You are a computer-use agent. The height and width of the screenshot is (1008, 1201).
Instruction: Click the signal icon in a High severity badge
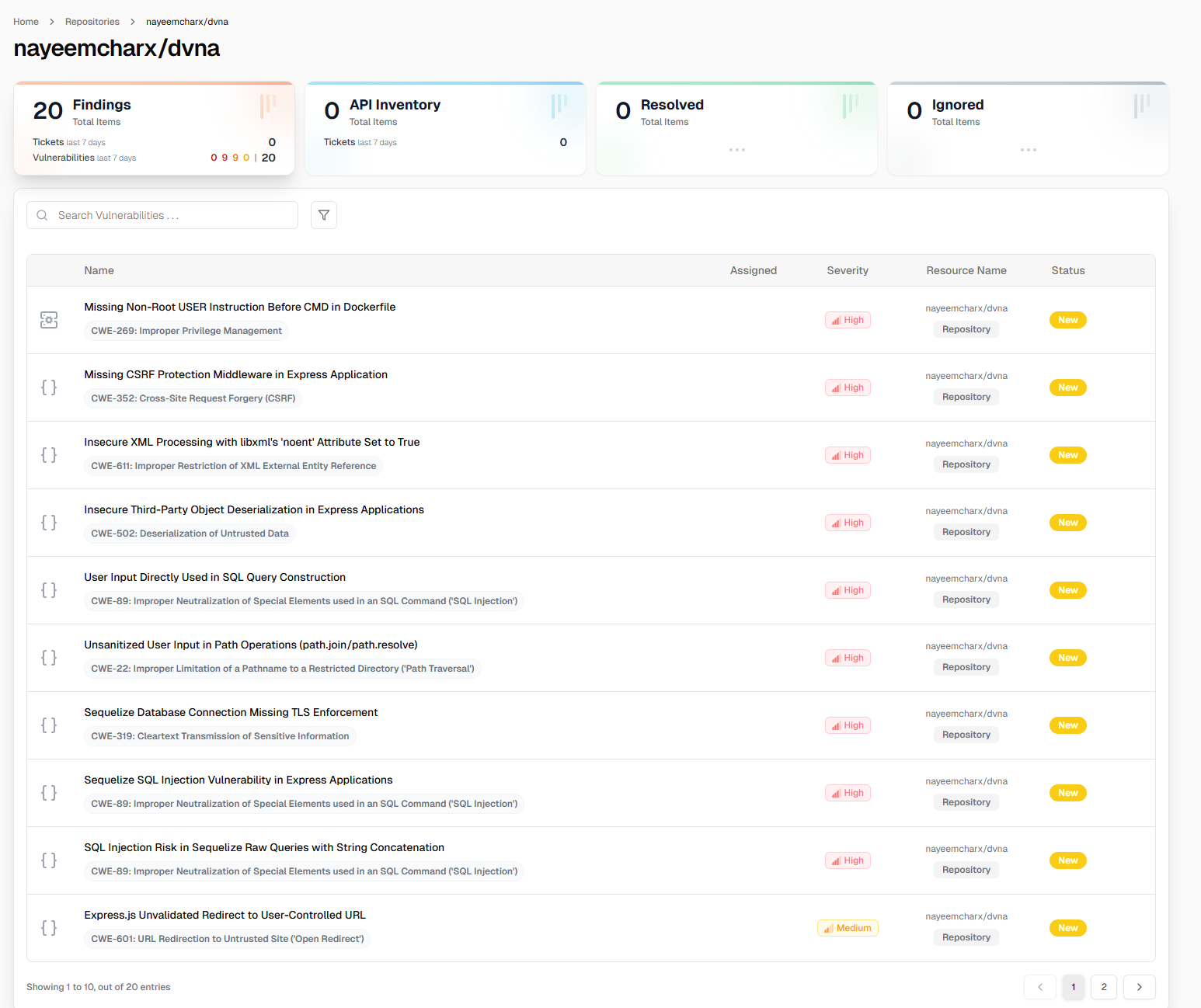835,319
